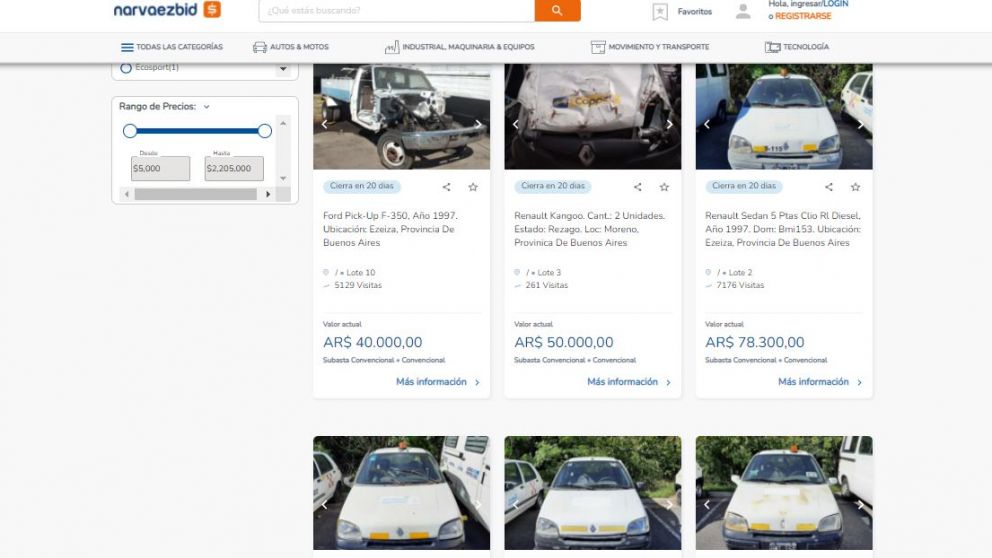Share the Renault Clio Lote 2 listing

[829, 187]
